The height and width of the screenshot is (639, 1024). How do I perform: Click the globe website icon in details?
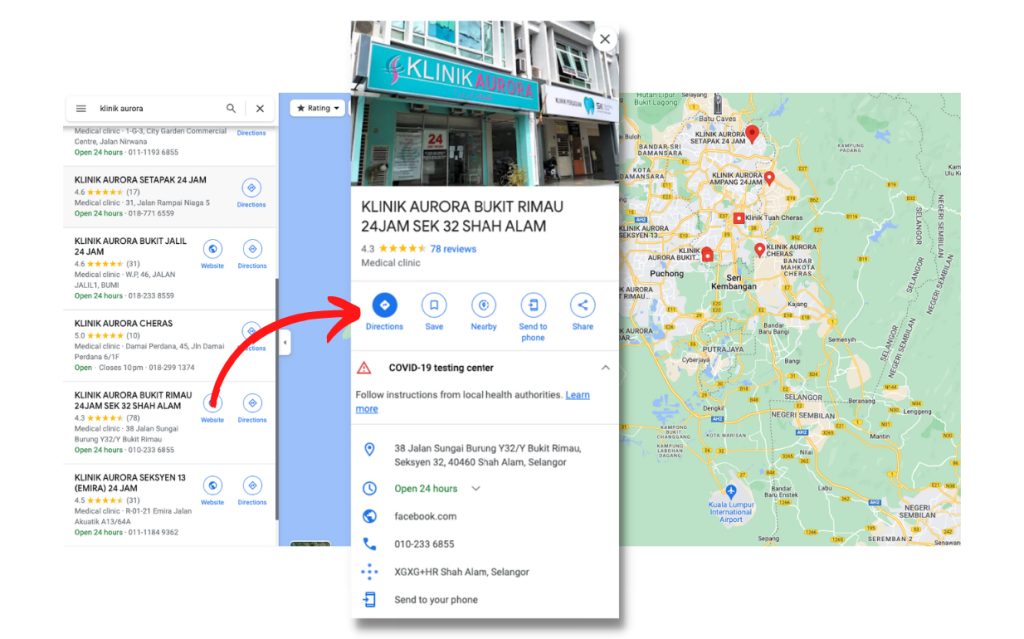tap(370, 516)
